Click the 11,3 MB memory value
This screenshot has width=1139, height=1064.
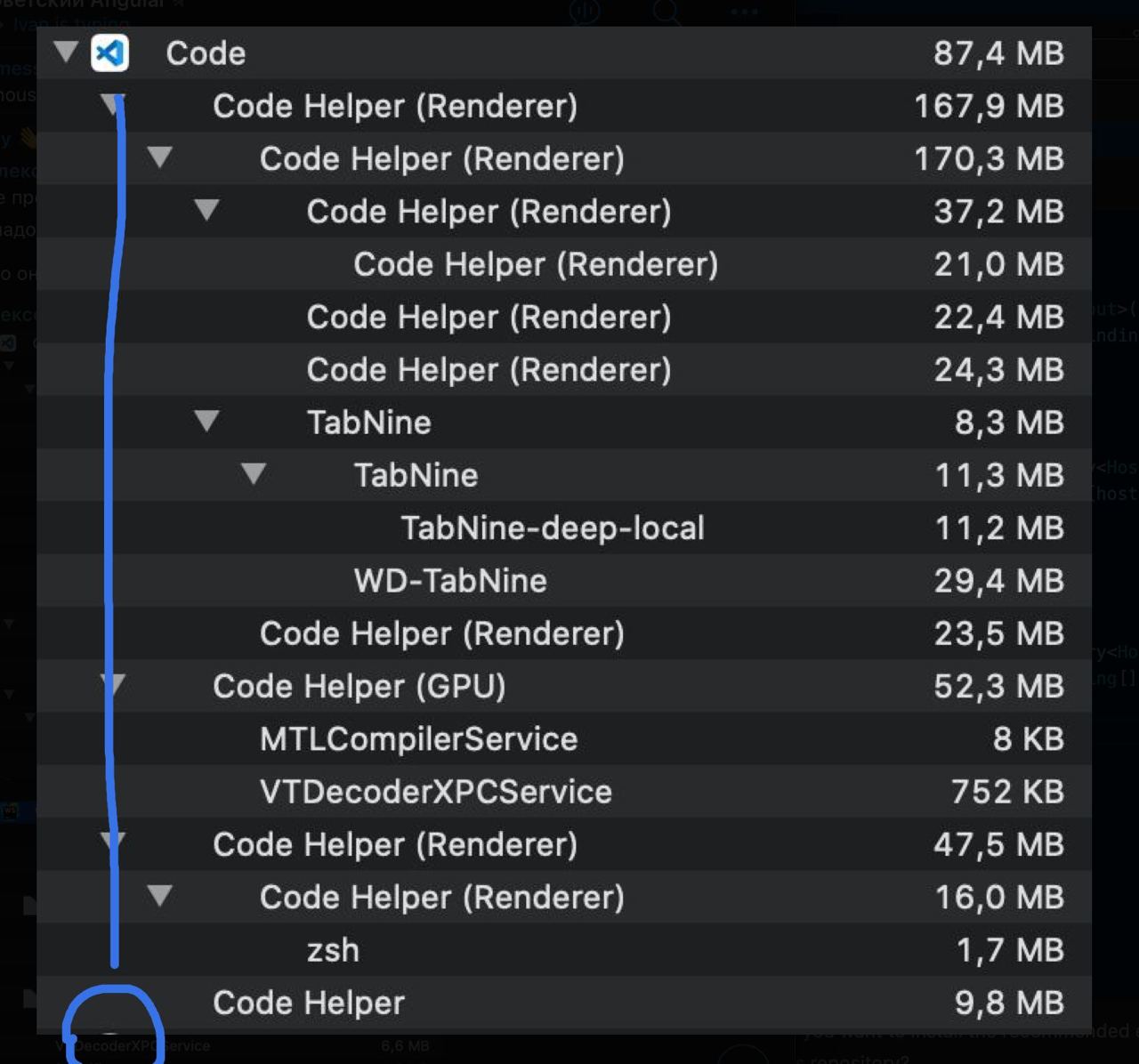(999, 476)
